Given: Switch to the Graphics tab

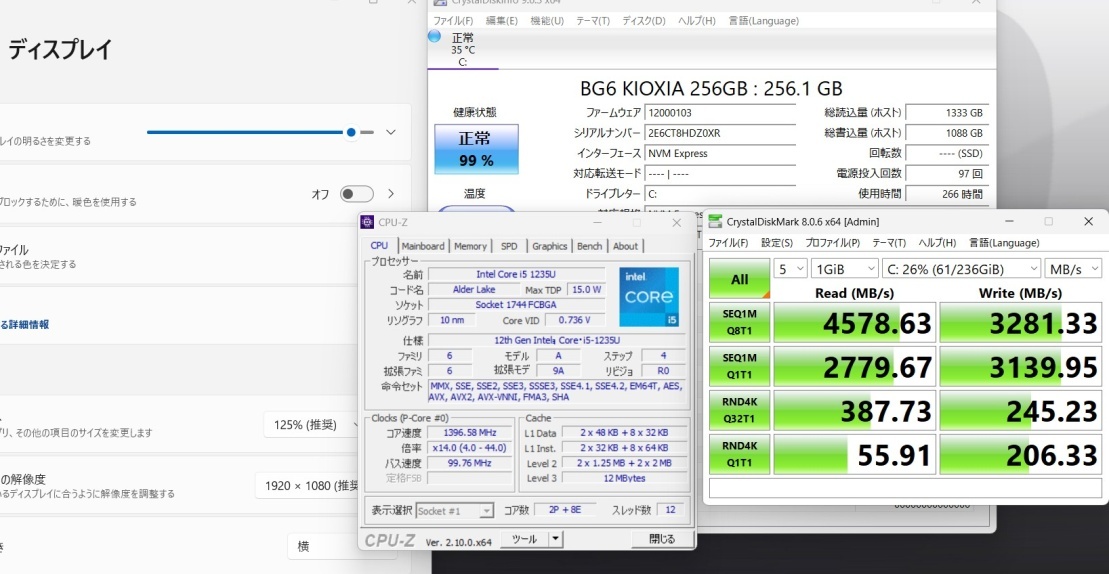Looking at the screenshot, I should [x=550, y=246].
